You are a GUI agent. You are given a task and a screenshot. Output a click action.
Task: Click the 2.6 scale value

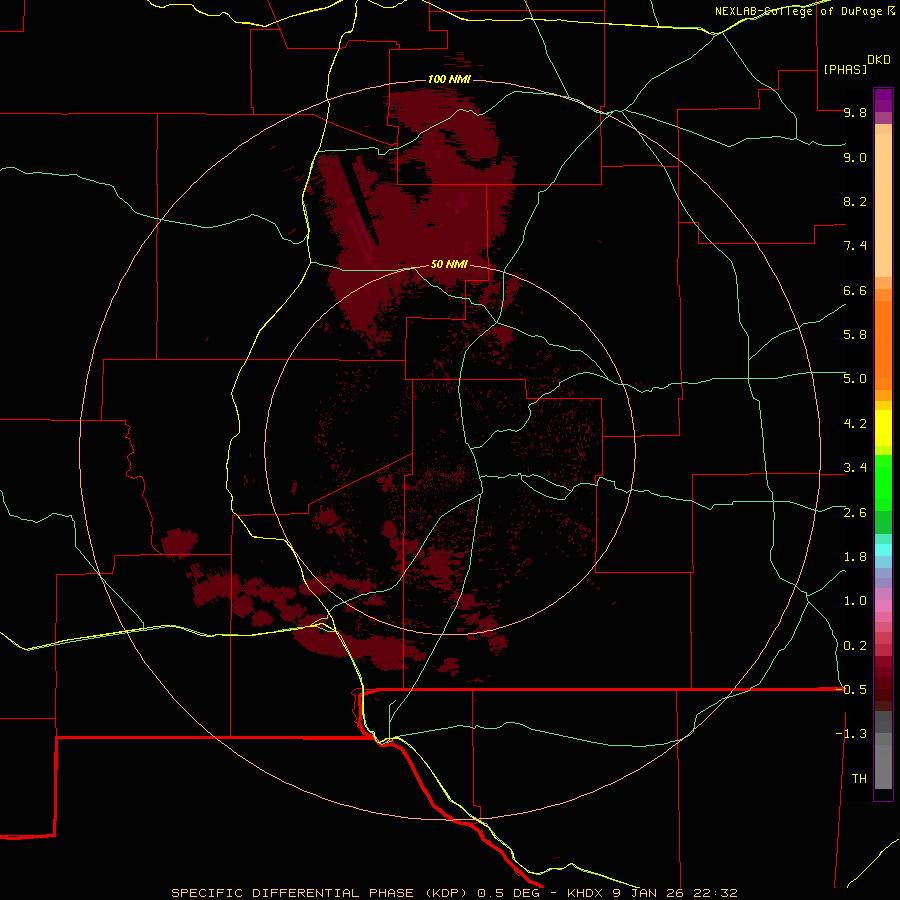855,513
